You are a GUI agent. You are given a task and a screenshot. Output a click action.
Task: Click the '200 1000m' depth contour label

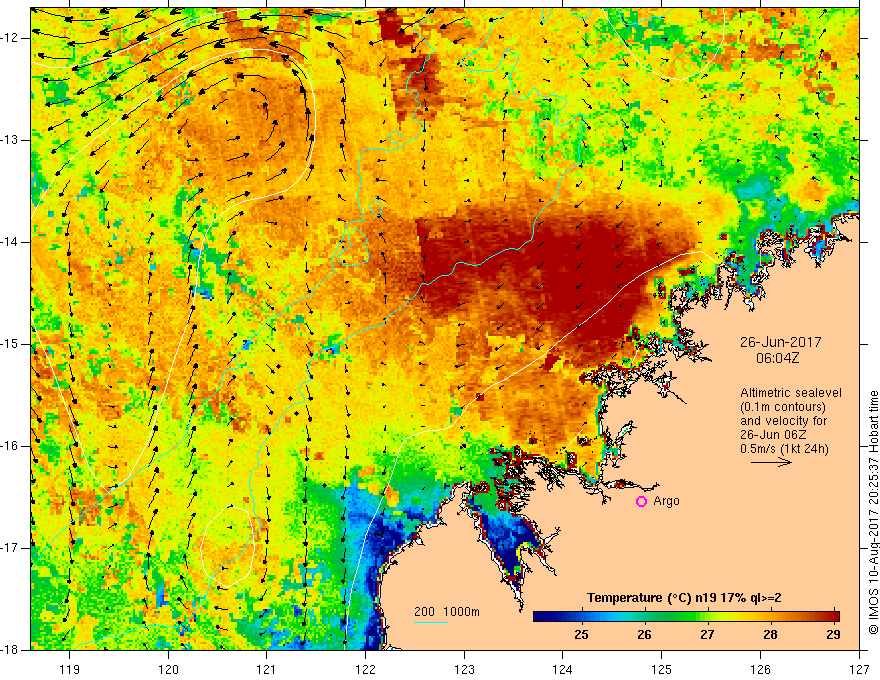(x=447, y=612)
